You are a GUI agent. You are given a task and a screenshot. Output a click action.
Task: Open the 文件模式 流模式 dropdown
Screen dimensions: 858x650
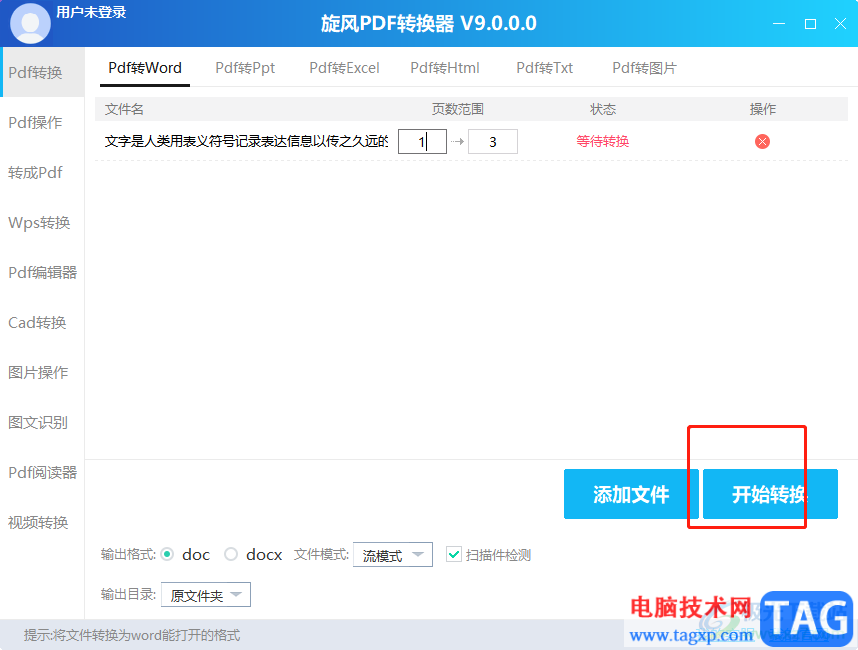393,555
